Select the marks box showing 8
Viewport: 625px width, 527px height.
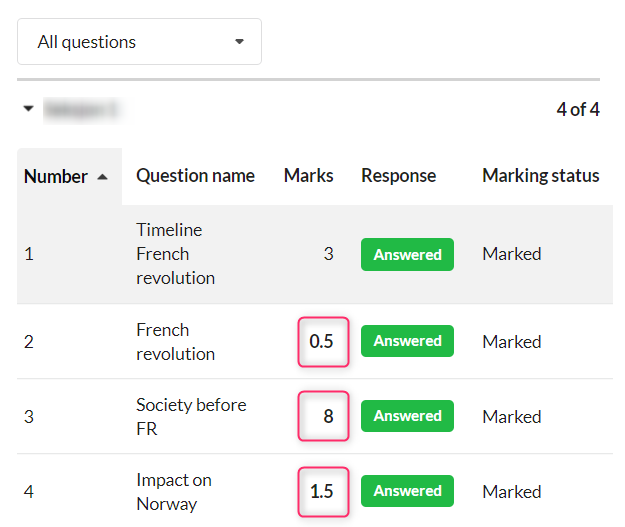(323, 416)
